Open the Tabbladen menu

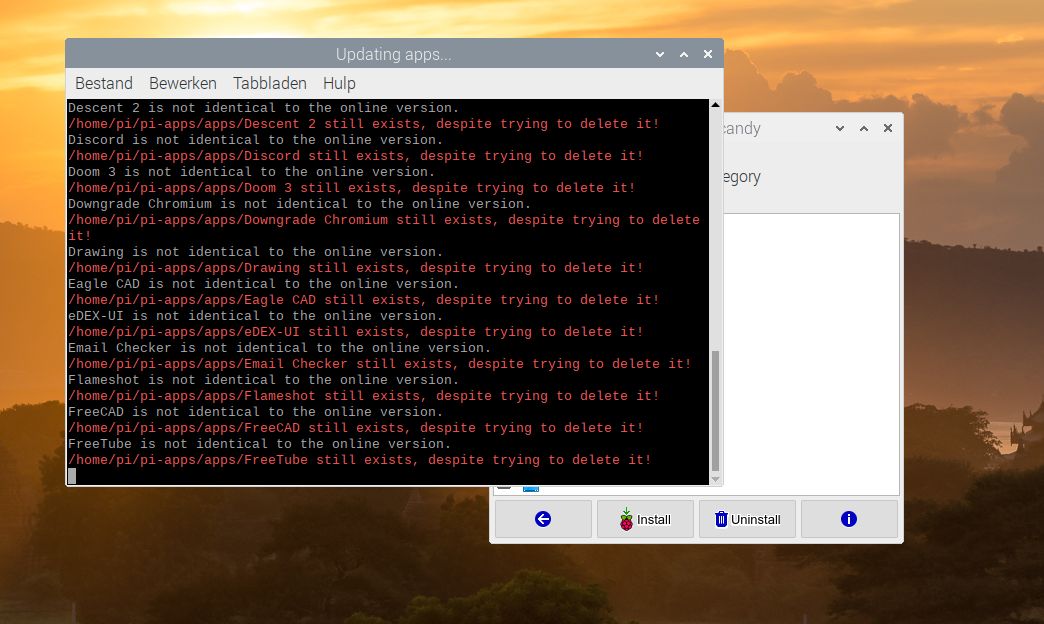click(x=270, y=83)
